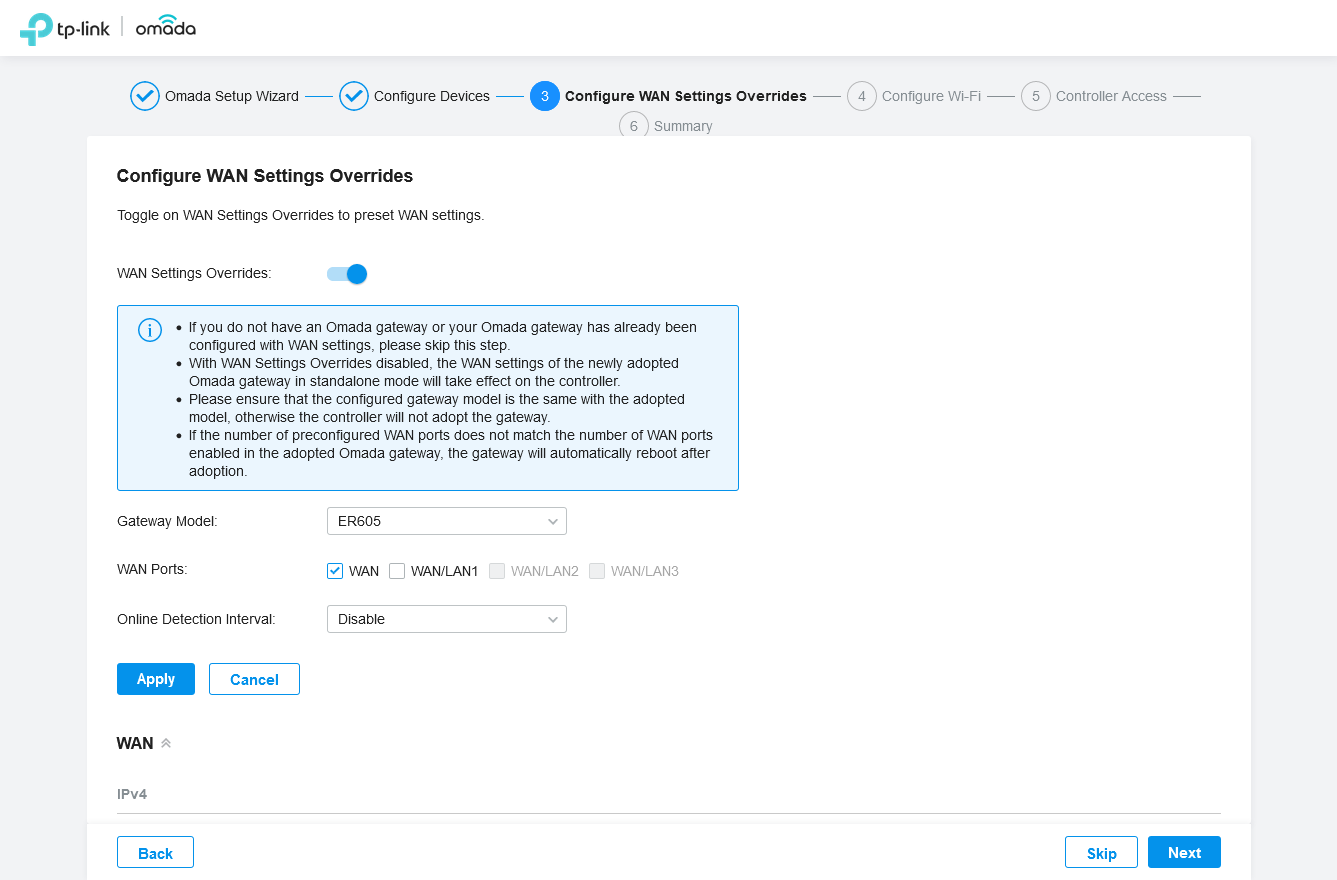Image resolution: width=1337 pixels, height=880 pixels.
Task: Click step 3 circle icon
Action: pos(545,96)
